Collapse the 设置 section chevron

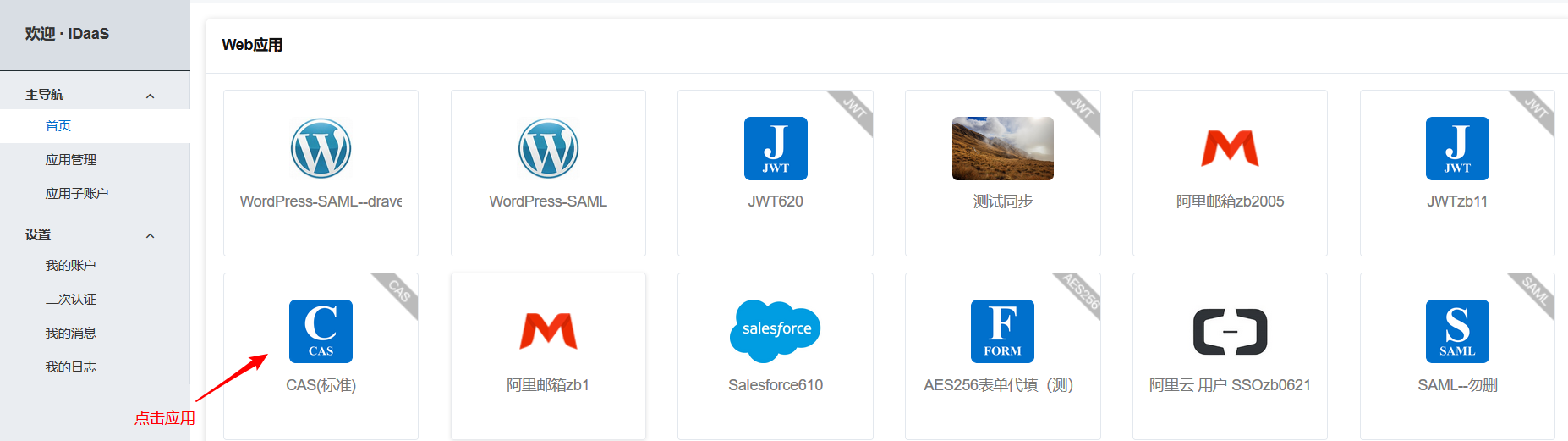click(x=151, y=235)
